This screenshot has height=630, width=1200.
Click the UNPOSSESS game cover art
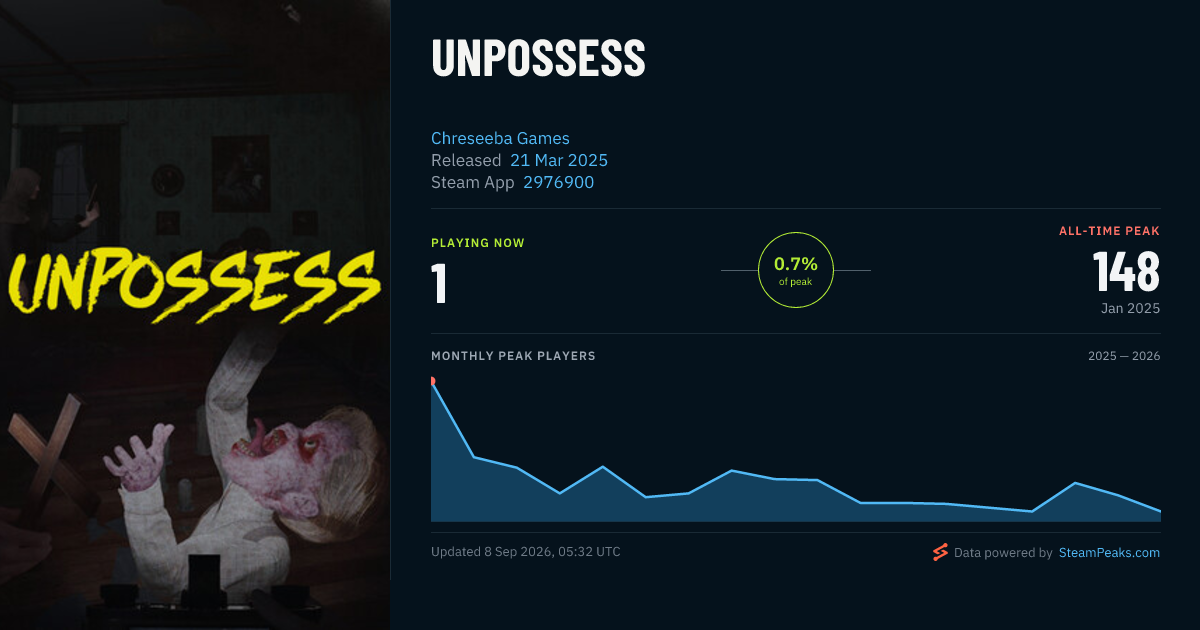point(195,315)
